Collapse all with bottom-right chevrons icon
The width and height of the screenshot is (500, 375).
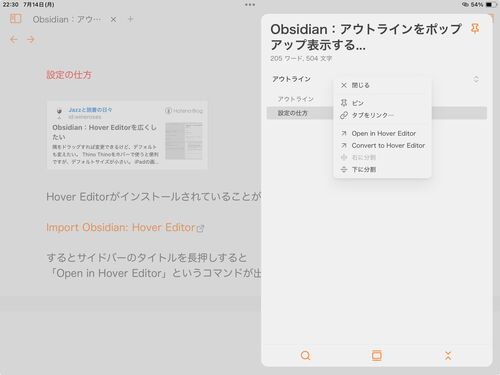[x=448, y=356]
